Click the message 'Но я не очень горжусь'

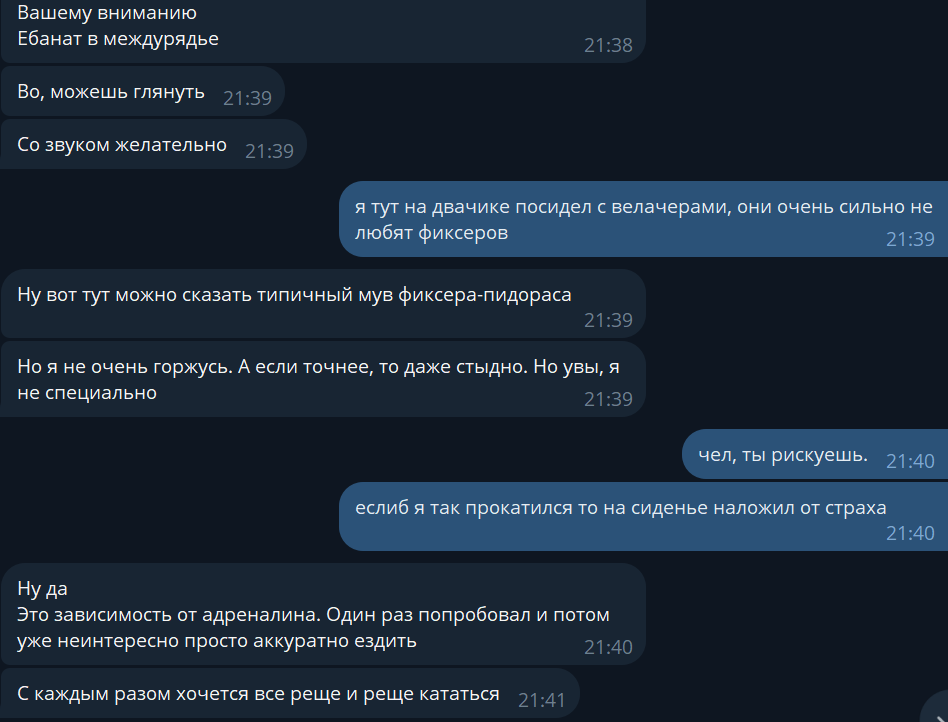[x=323, y=379]
